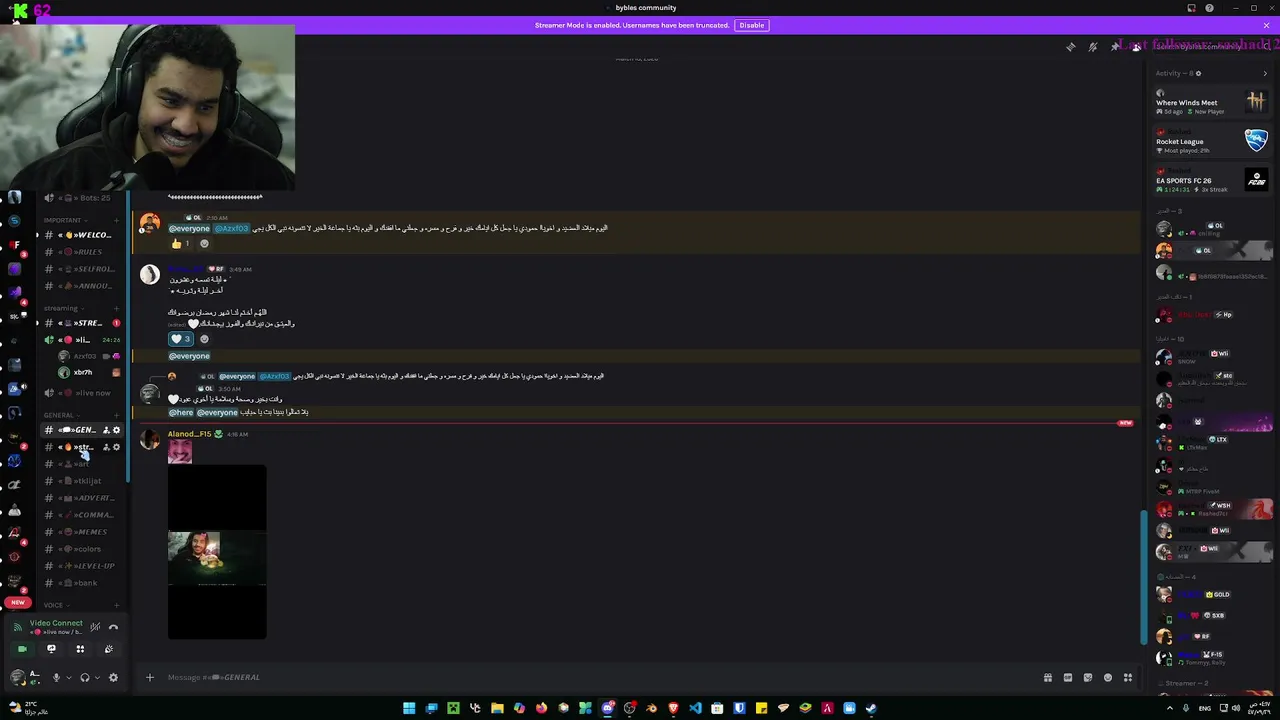Open the inbox icon in title bar
1280x720 pixels.
tap(1191, 8)
